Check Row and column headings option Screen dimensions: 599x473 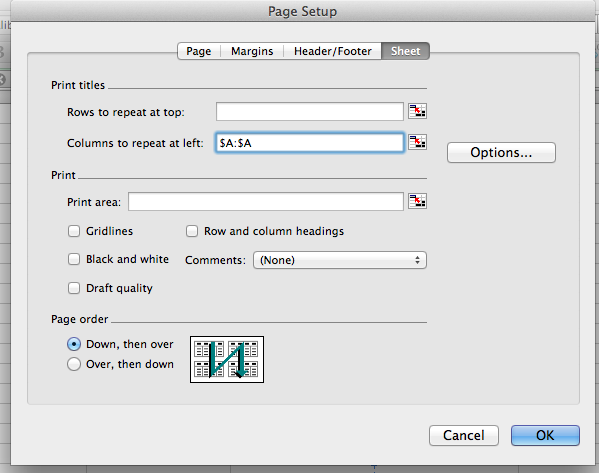click(x=192, y=231)
